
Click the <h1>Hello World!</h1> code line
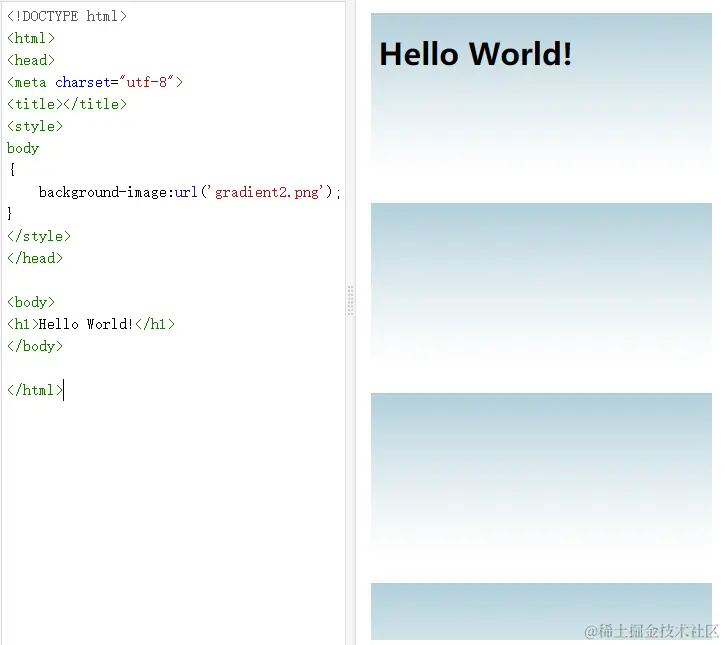[91, 324]
